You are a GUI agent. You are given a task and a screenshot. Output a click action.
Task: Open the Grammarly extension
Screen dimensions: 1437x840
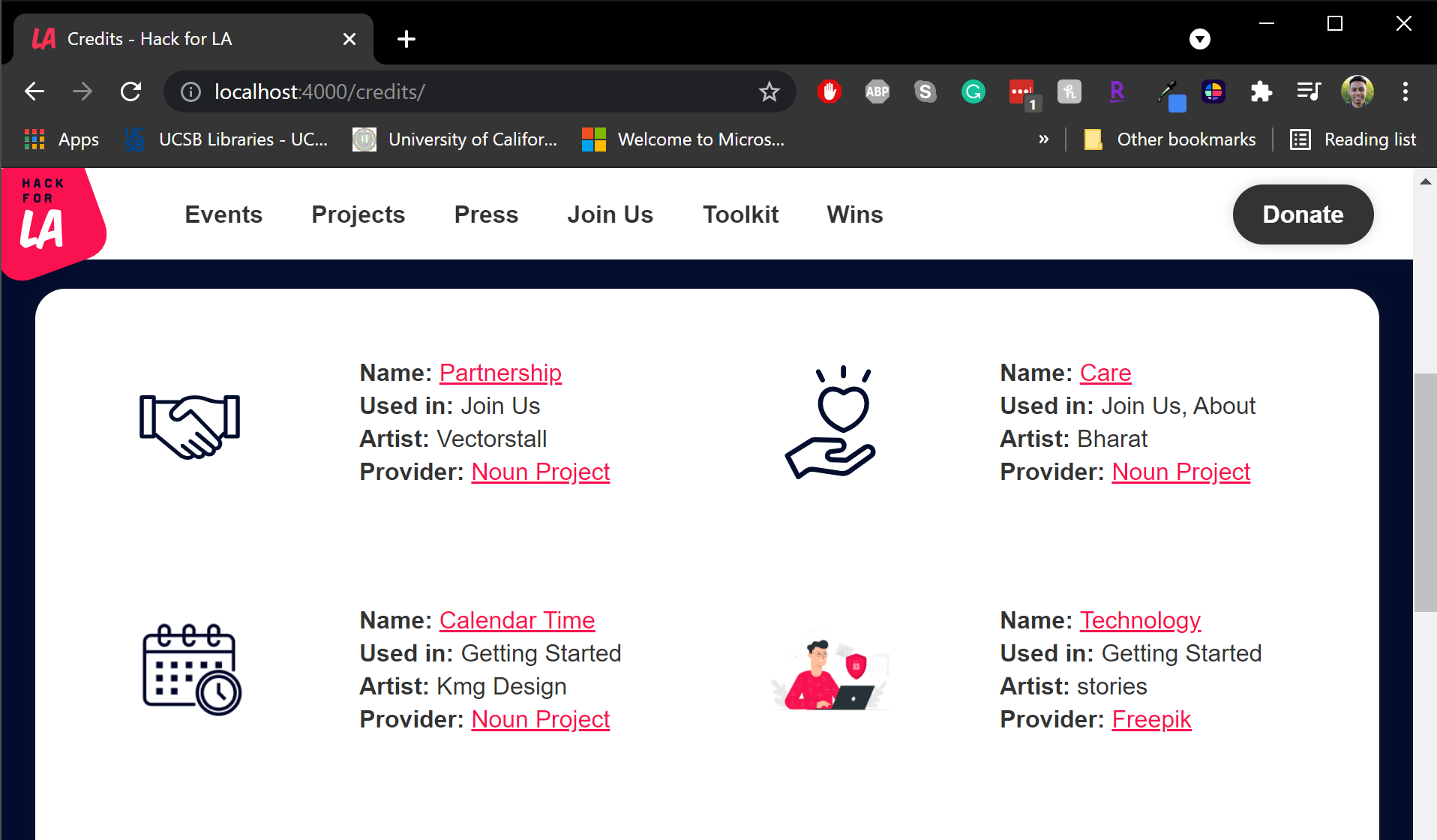[973, 91]
